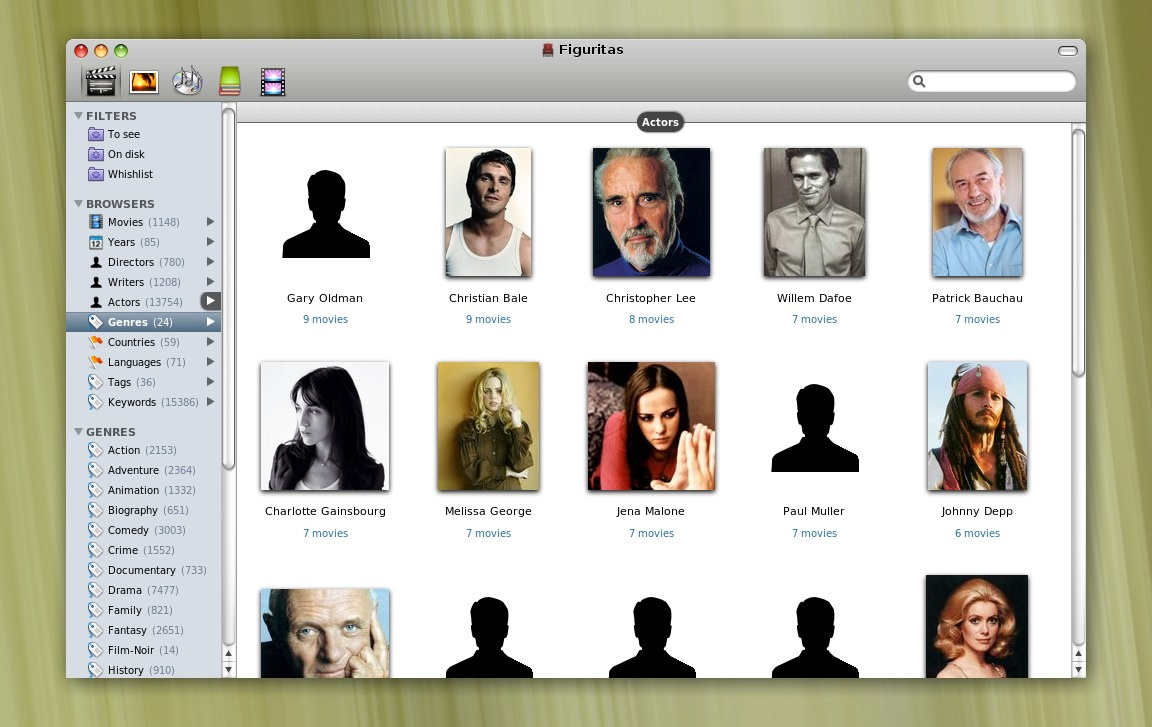Select the Johnny Depp photo
The height and width of the screenshot is (727, 1152).
[977, 426]
